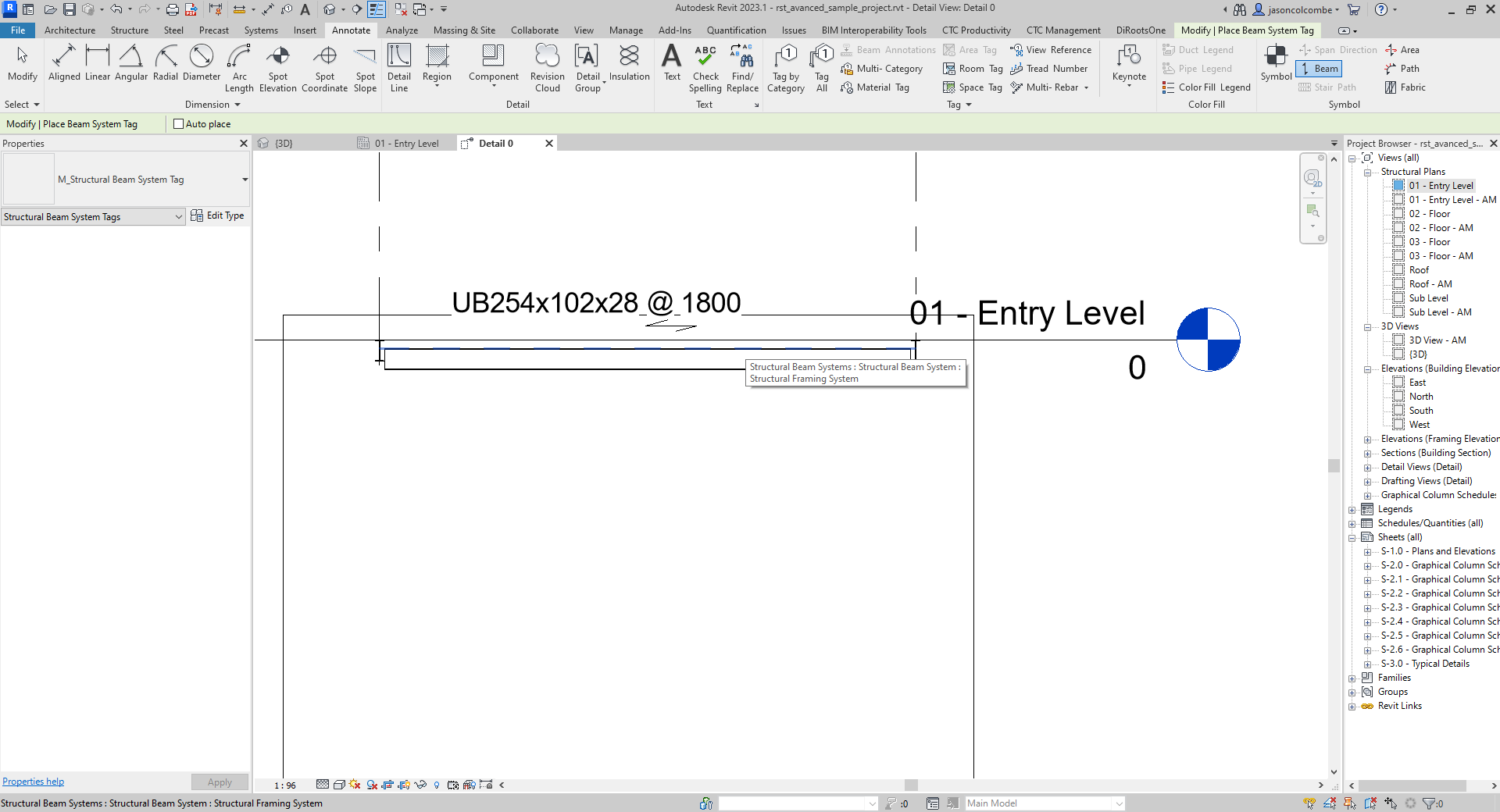
Task: Select the North elevation view
Action: click(x=1420, y=397)
